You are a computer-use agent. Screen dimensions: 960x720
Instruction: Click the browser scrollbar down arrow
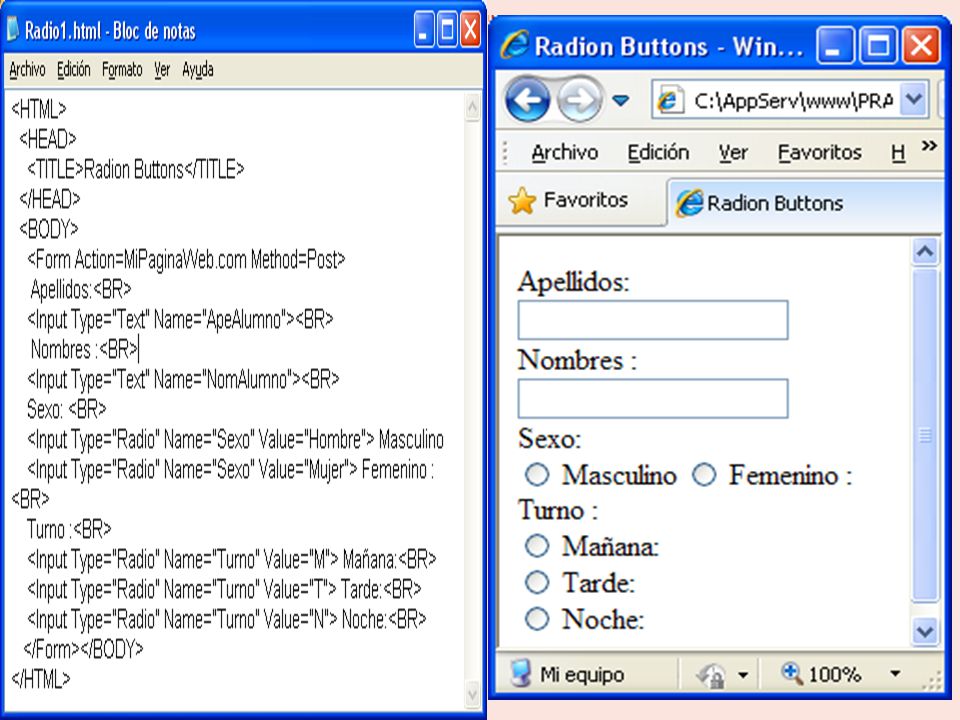pos(925,631)
